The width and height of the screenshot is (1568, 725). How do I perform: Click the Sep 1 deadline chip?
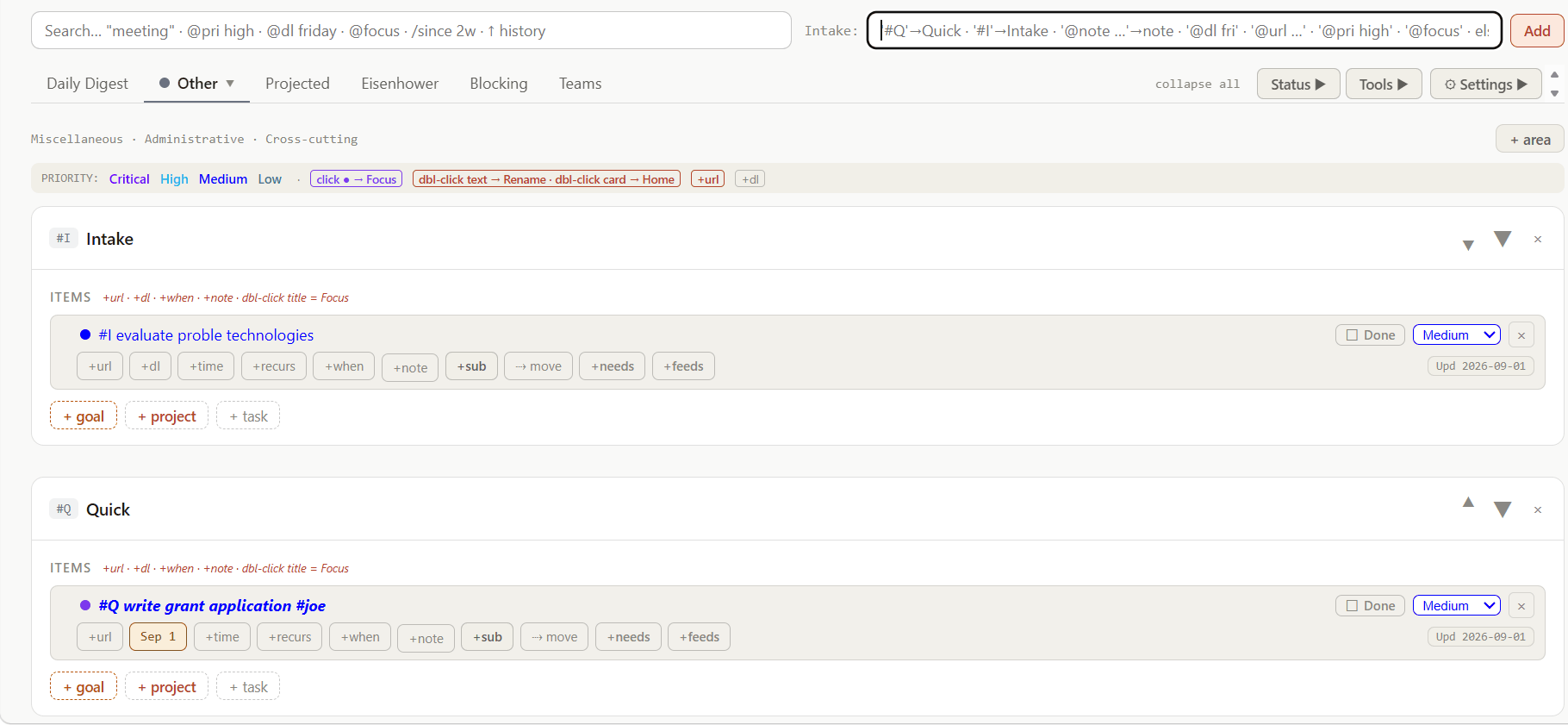pos(158,637)
